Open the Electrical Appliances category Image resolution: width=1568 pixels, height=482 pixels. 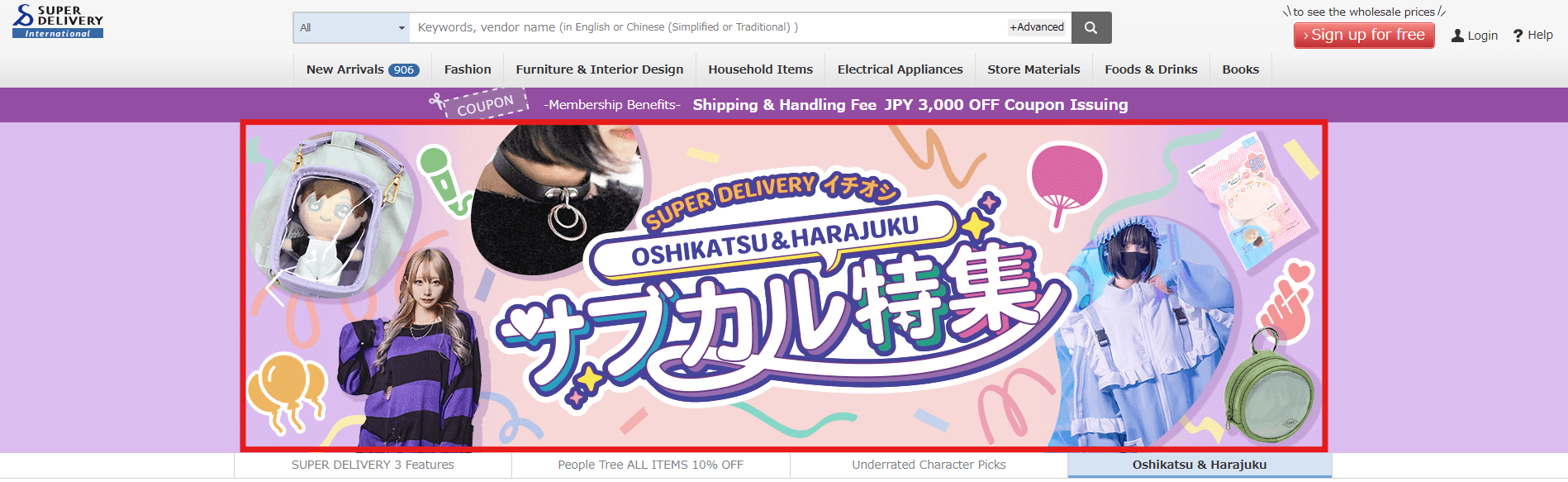click(x=900, y=69)
